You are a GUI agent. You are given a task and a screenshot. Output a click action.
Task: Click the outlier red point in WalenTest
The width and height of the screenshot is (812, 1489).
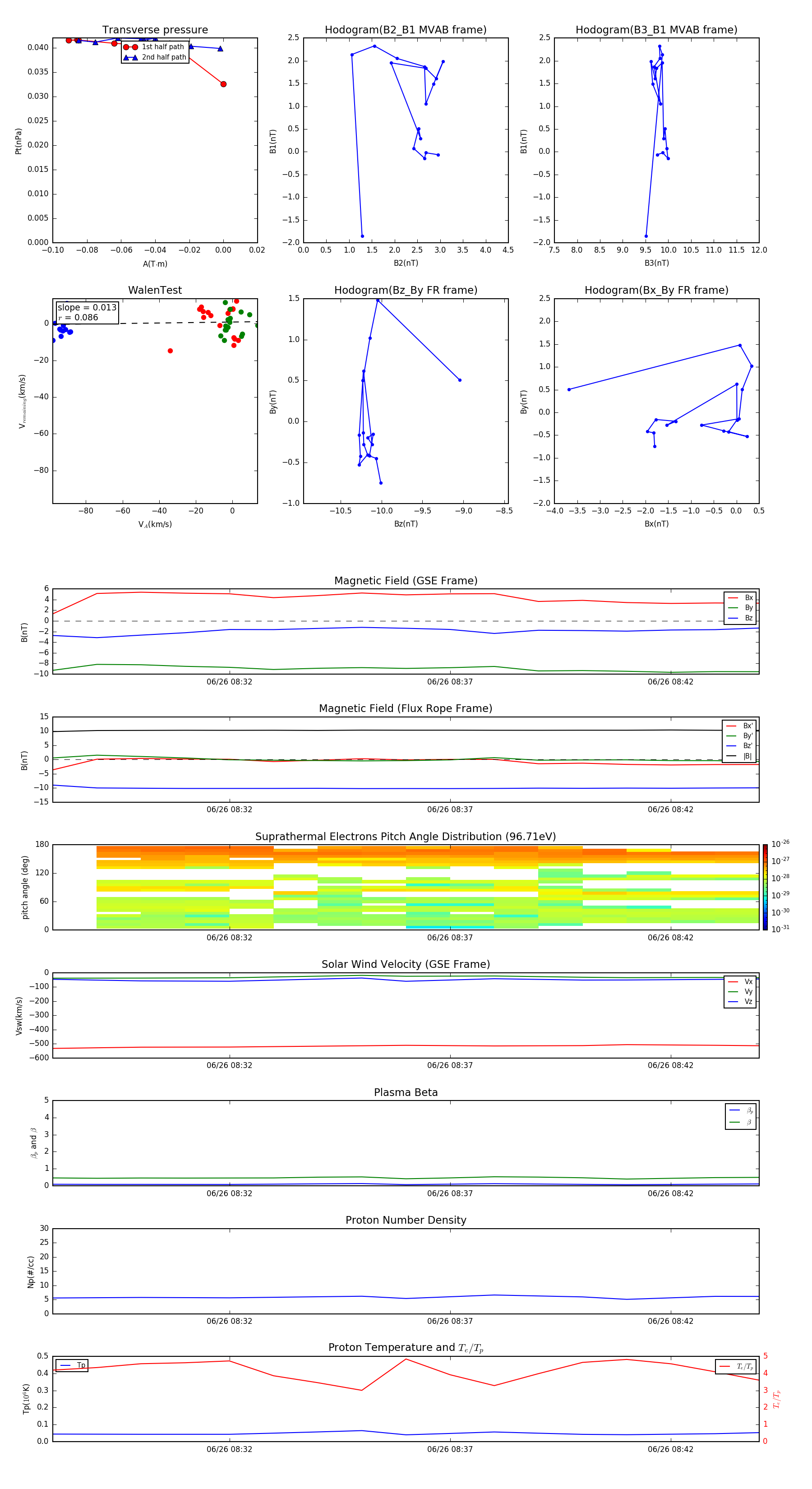tap(170, 351)
